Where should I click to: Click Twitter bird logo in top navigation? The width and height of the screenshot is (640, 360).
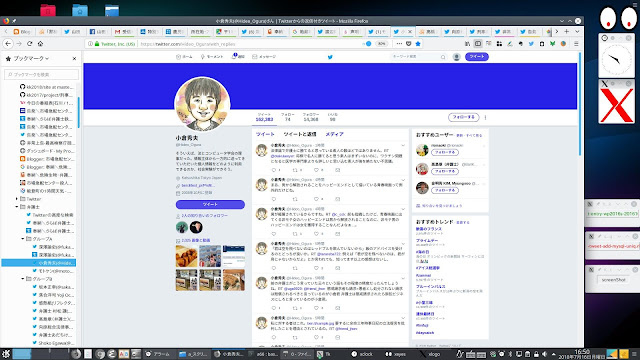(330, 57)
